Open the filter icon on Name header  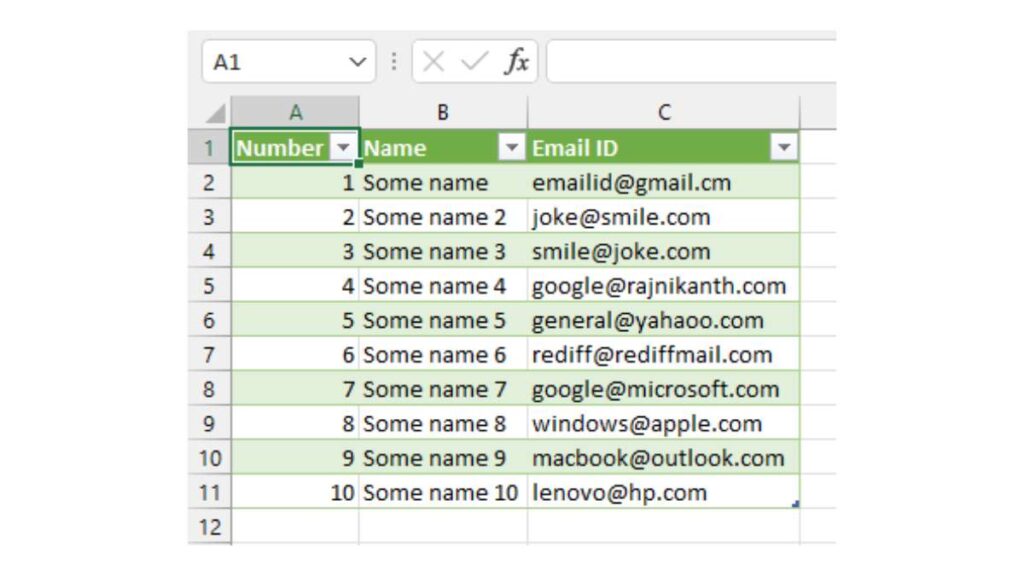[511, 147]
